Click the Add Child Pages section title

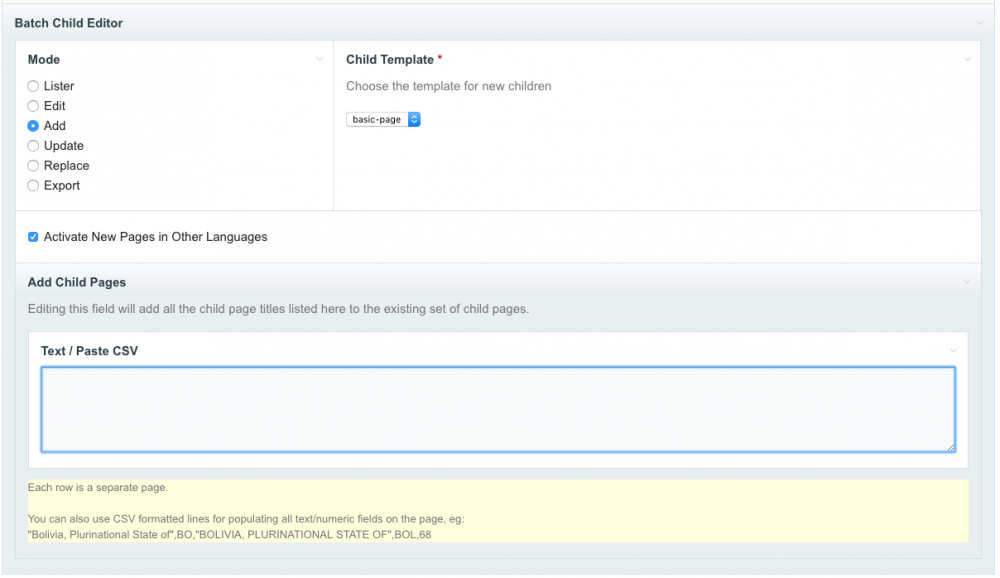(76, 283)
